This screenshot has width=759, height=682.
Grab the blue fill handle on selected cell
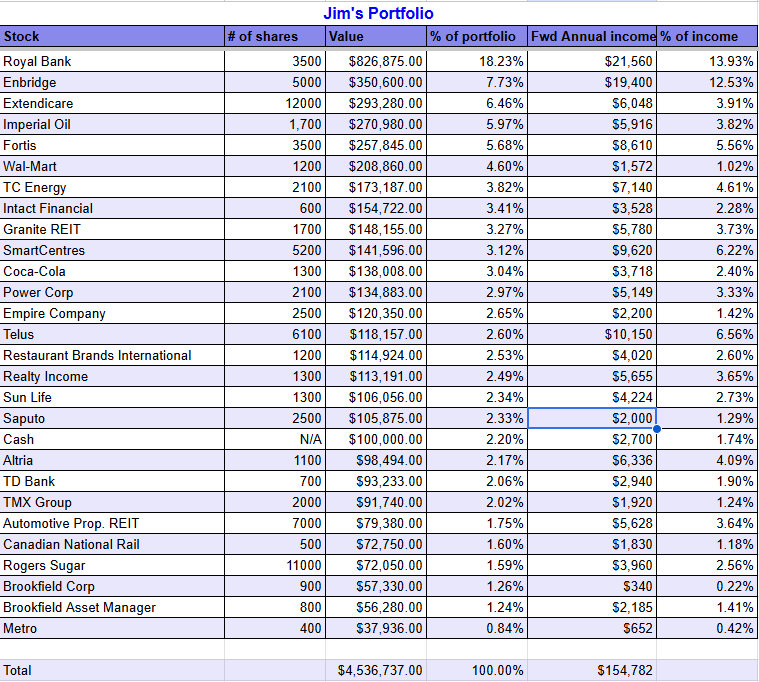tap(657, 429)
